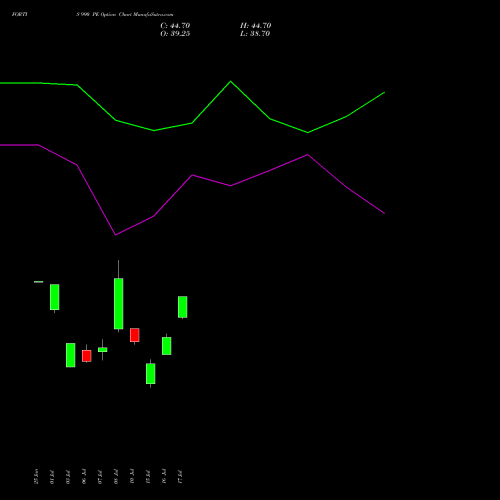Click the low value L: 38.70
Screen dimensions: 500x500
(255, 34)
